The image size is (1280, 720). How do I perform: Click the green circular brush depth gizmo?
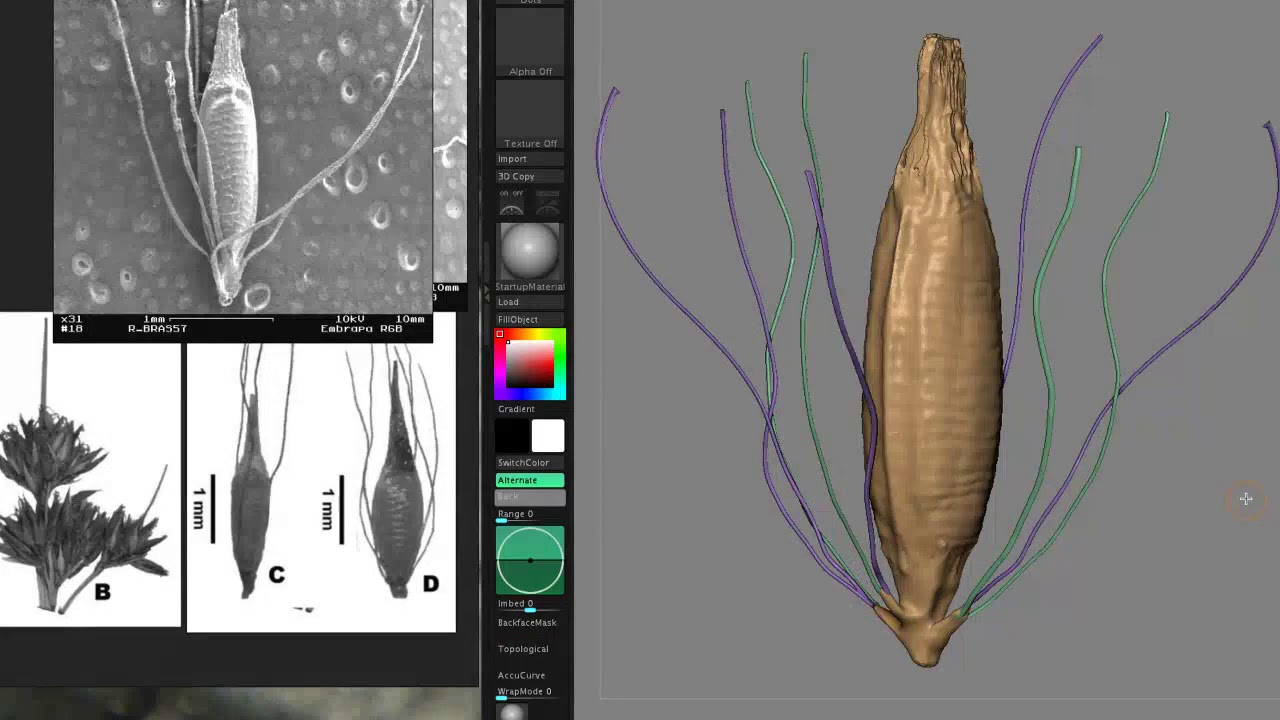tap(530, 560)
